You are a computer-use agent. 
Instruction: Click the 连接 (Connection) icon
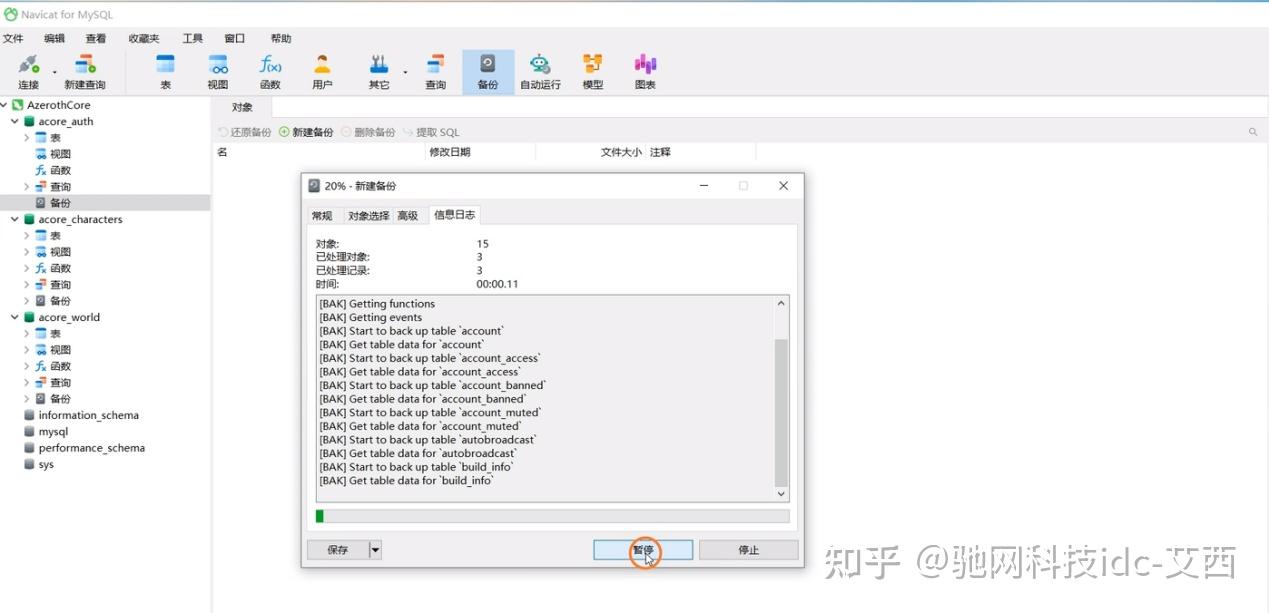pyautogui.click(x=26, y=70)
